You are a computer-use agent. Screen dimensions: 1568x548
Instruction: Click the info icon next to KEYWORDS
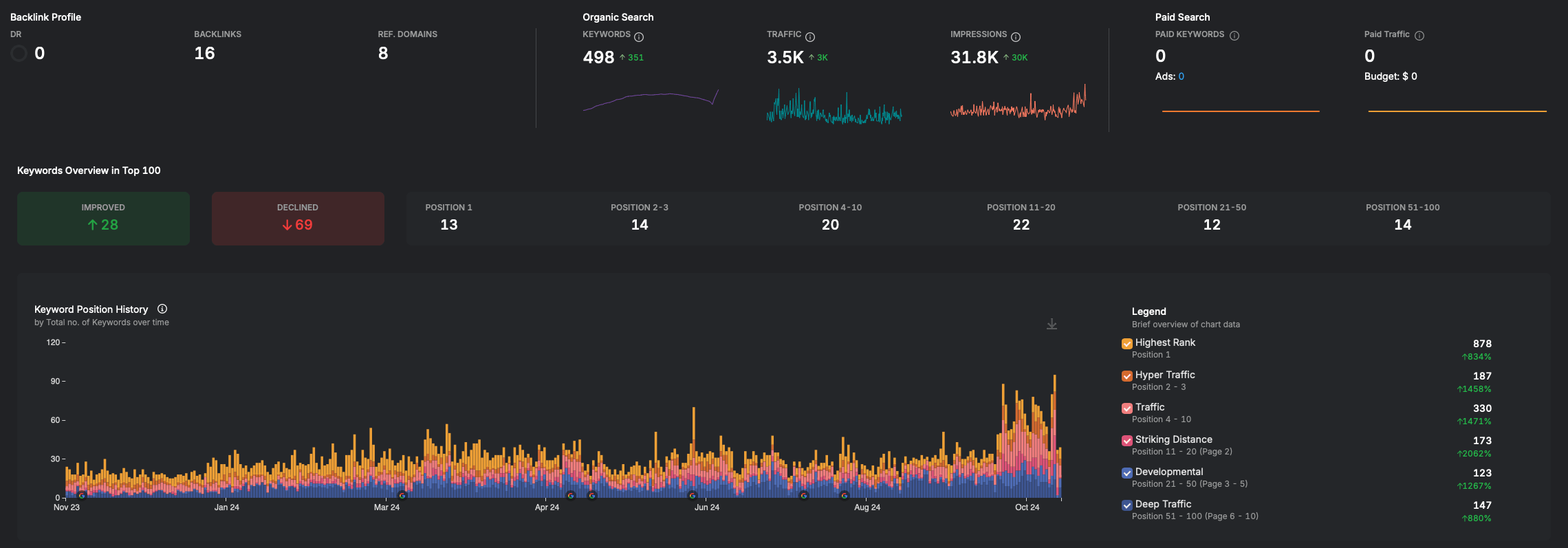click(639, 37)
